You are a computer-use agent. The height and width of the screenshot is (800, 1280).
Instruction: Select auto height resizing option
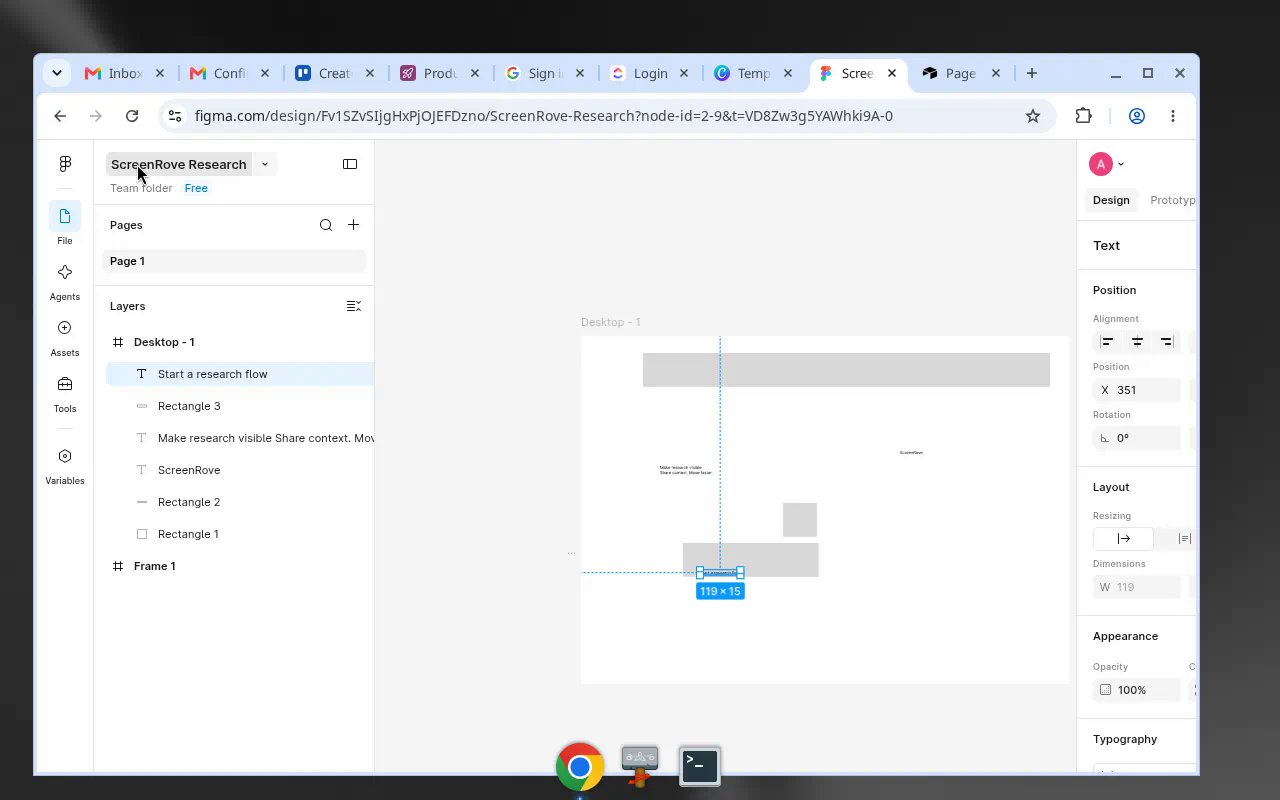(1185, 539)
